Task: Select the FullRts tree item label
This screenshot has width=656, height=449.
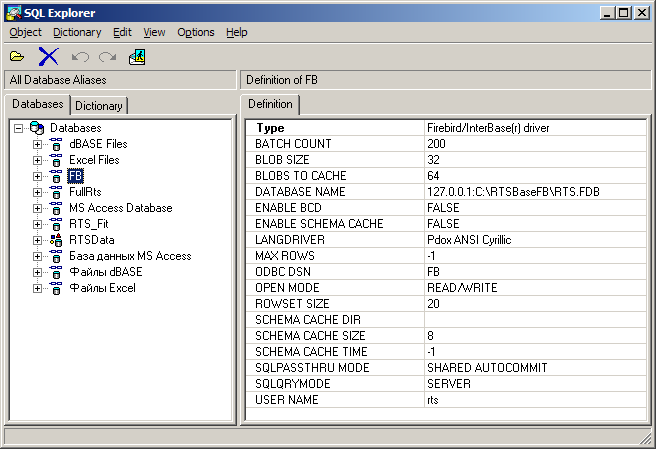Action: coord(85,192)
